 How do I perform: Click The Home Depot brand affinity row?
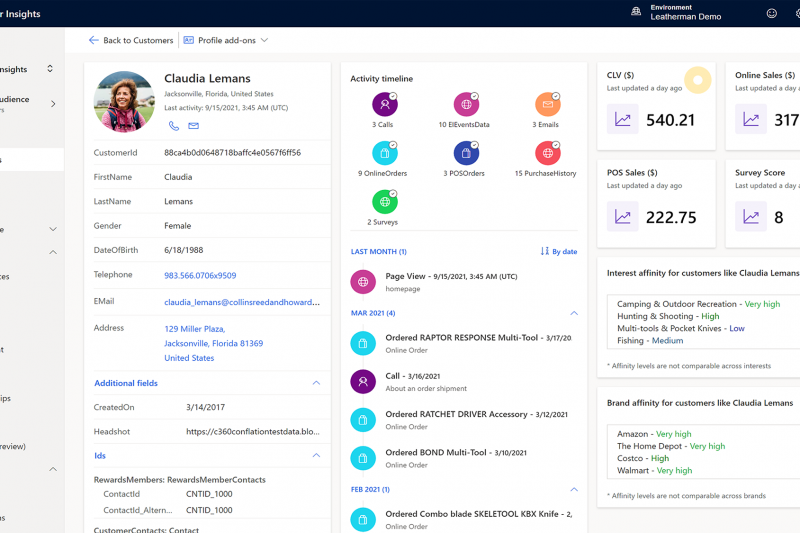[671, 446]
